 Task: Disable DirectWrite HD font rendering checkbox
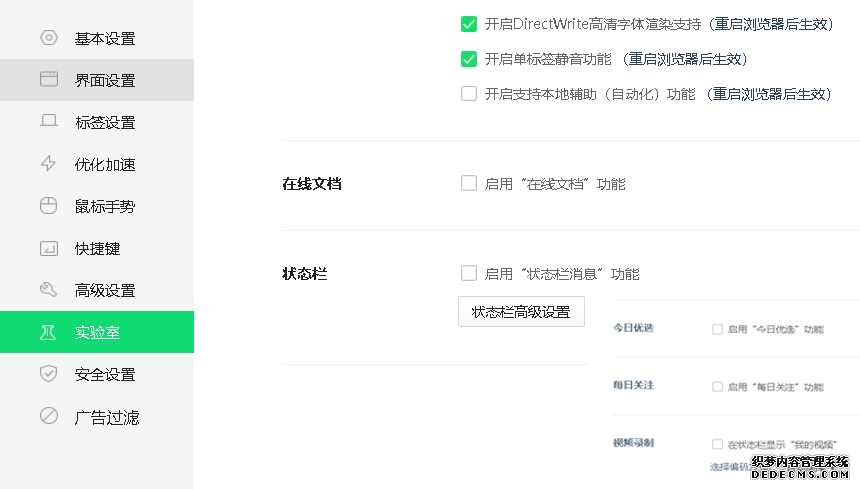469,24
